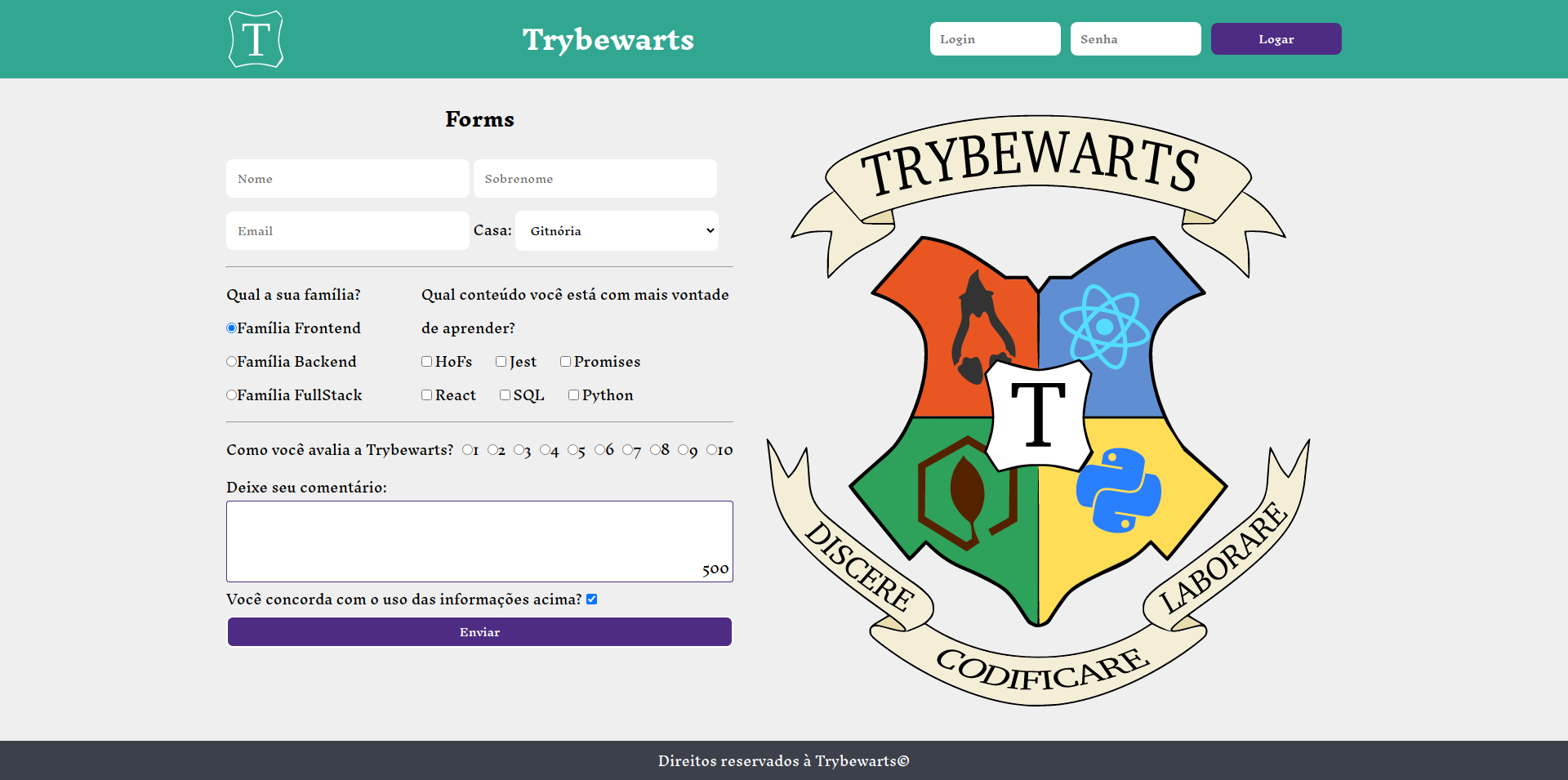The image size is (1568, 780).
Task: Click the Trybewarts header title
Action: (608, 39)
